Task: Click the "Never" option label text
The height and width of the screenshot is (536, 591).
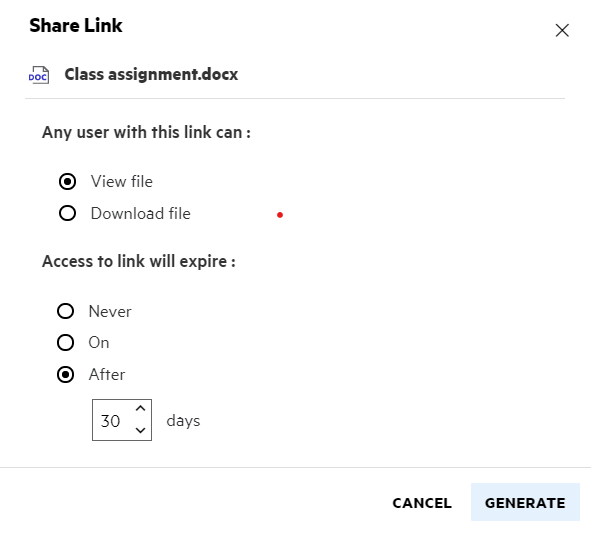Action: [110, 312]
